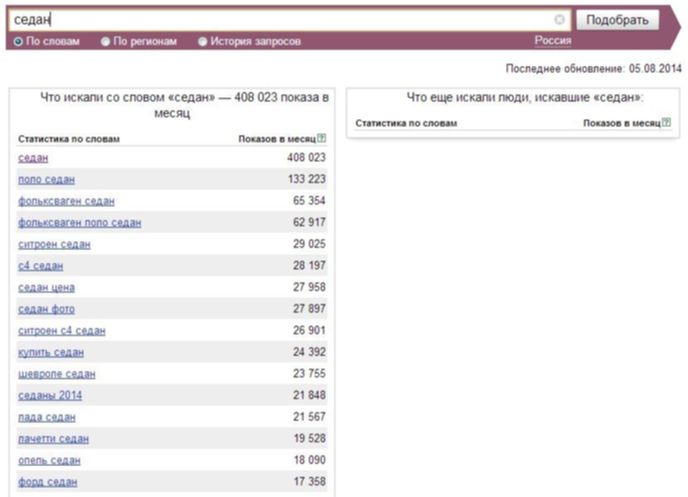Click the left 'Статистика по словам' column header

(69, 139)
